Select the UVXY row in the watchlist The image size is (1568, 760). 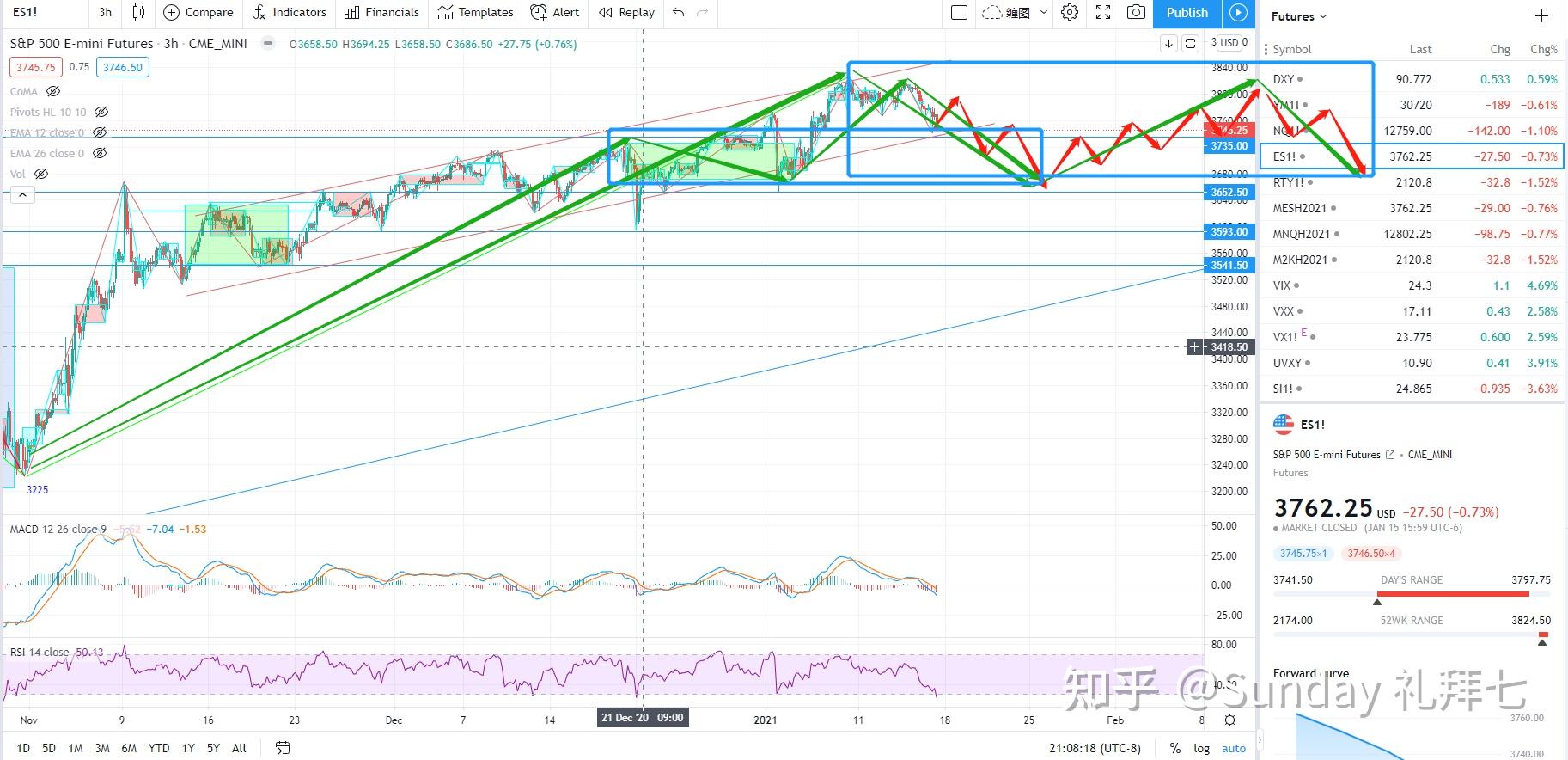point(1412,363)
